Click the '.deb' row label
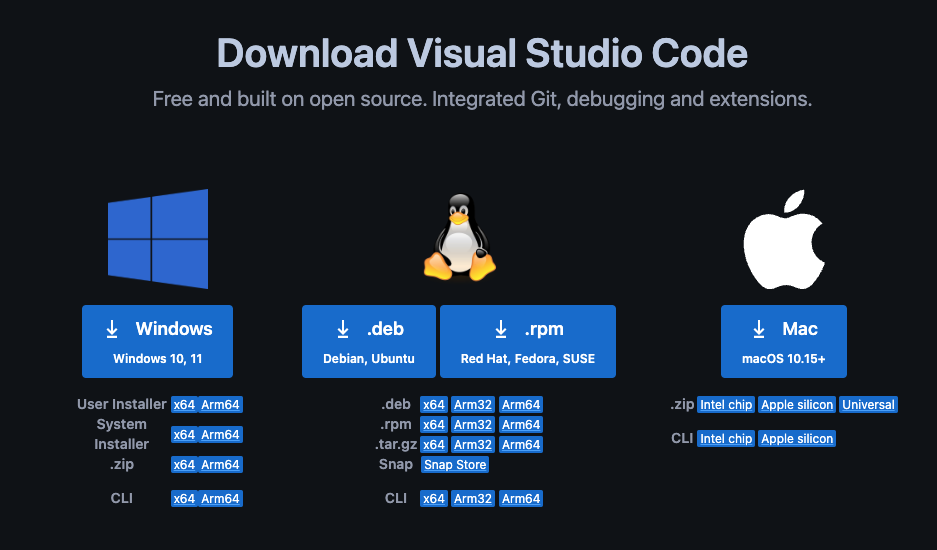Image resolution: width=937 pixels, height=550 pixels. click(x=396, y=404)
